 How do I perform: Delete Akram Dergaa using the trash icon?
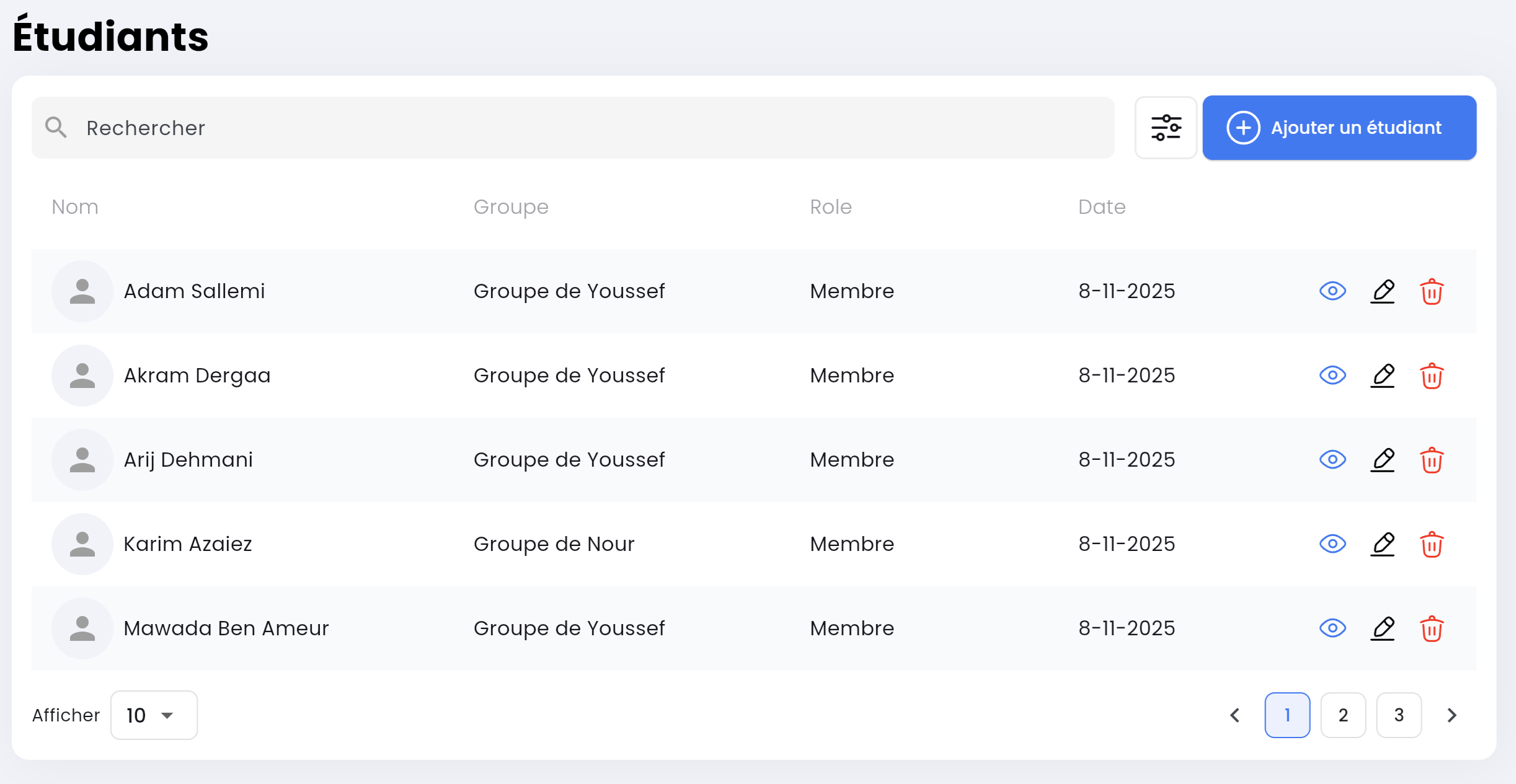pyautogui.click(x=1432, y=375)
